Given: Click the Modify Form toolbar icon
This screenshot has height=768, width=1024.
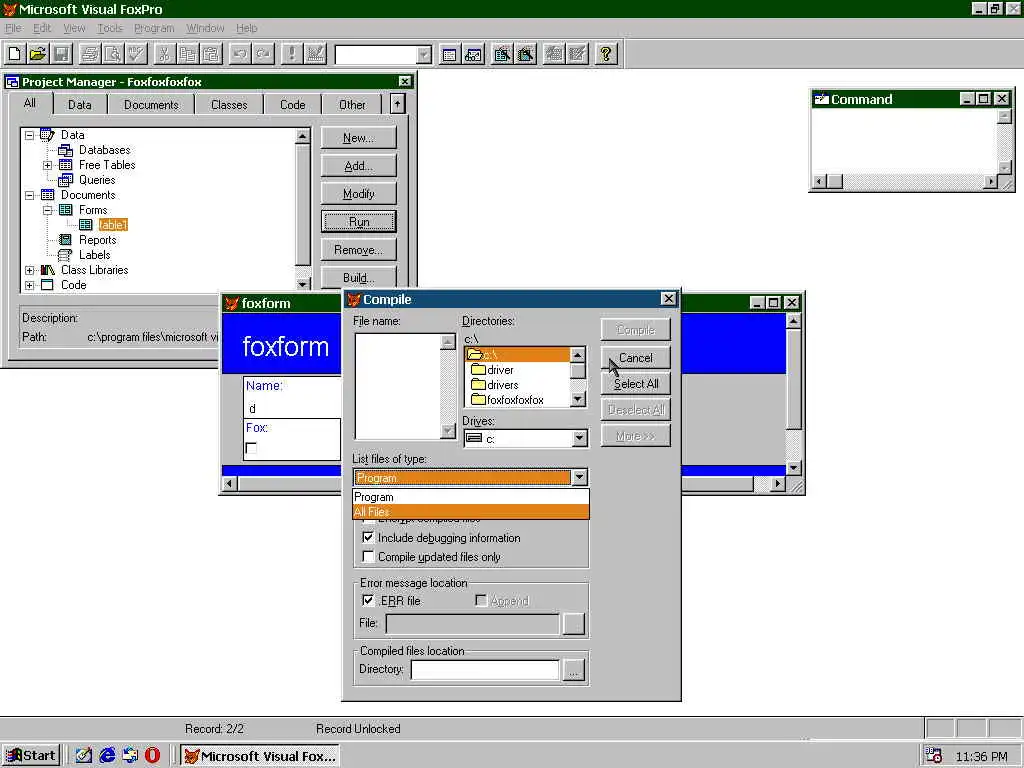Looking at the screenshot, I should tap(315, 54).
